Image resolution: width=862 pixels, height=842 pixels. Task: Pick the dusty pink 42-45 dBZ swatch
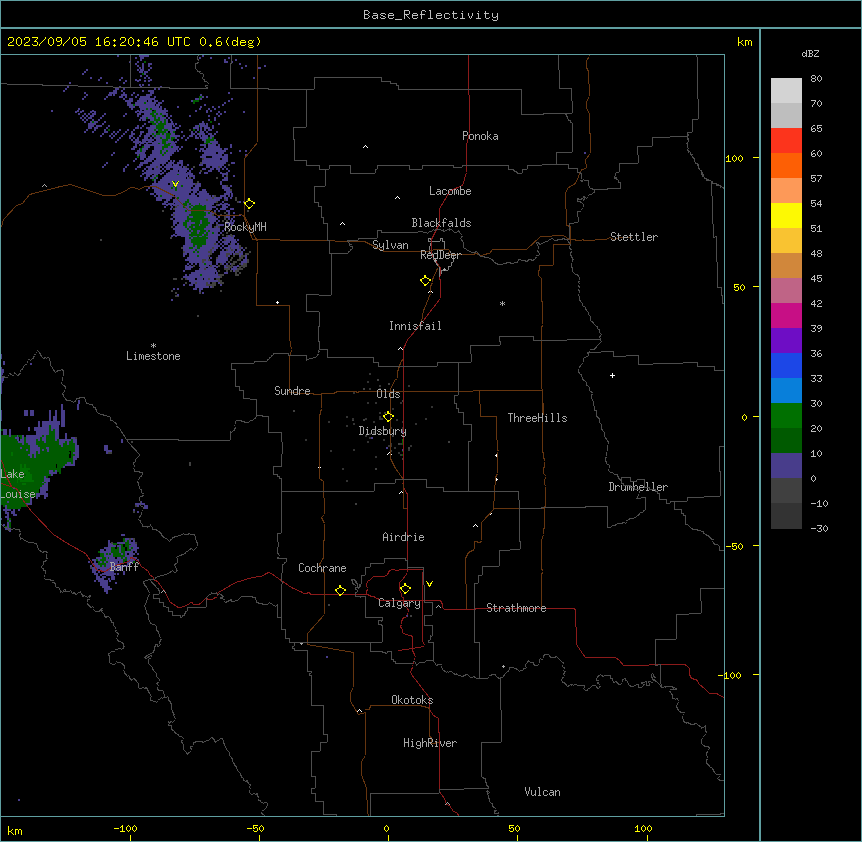[x=786, y=291]
